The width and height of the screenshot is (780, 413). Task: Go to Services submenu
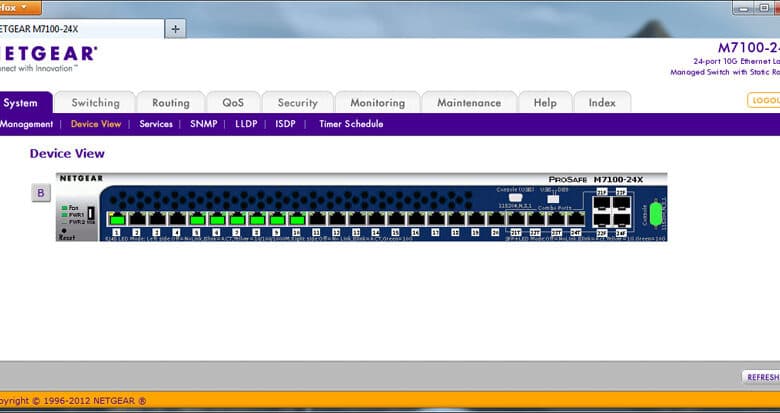(156, 124)
